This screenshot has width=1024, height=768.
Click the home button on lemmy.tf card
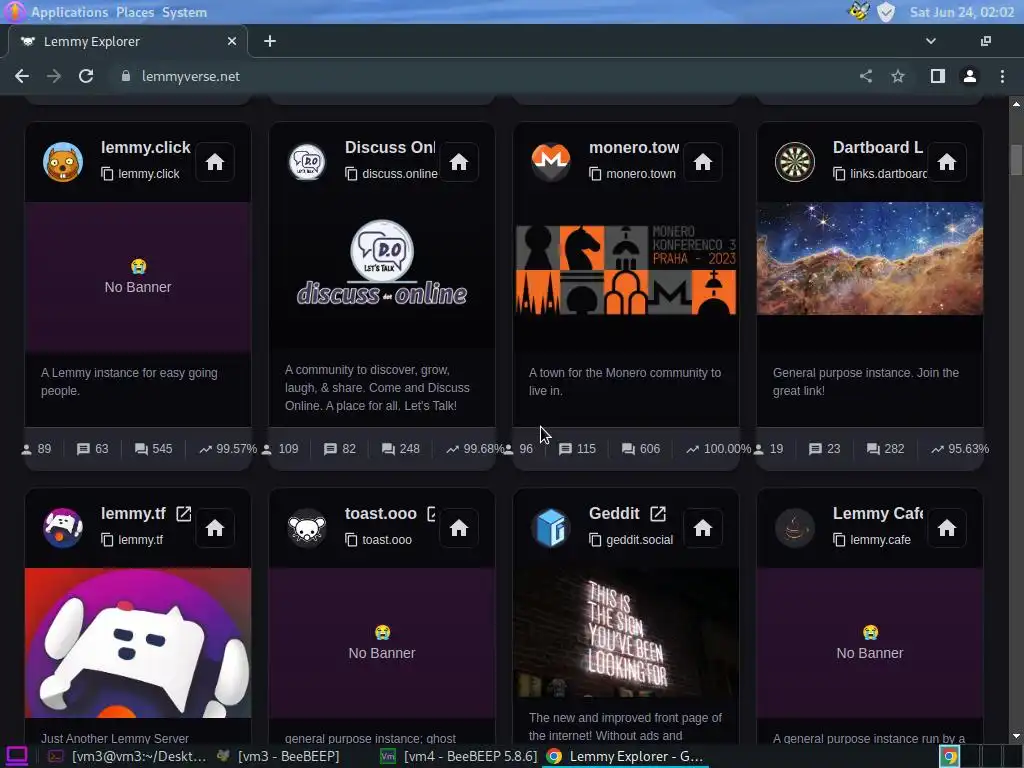tap(215, 528)
